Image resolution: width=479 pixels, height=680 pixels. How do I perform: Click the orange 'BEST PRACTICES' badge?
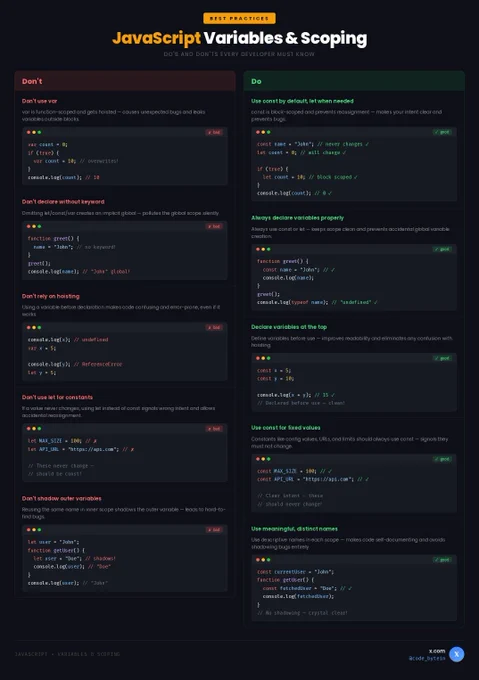click(x=239, y=18)
